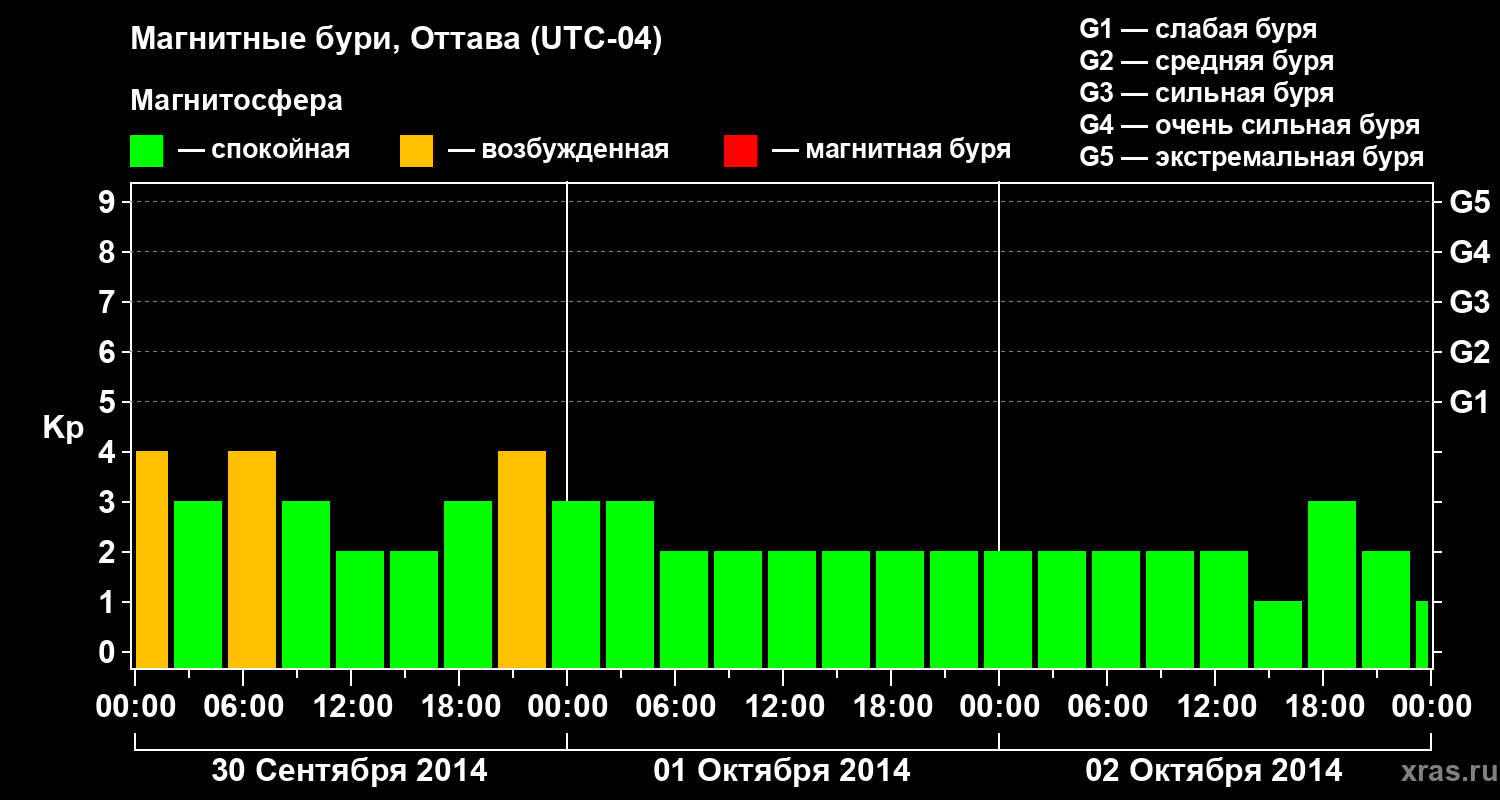The image size is (1500, 800).
Task: Click the '18:00' tick label above 30 Сентября
Action: click(x=459, y=706)
